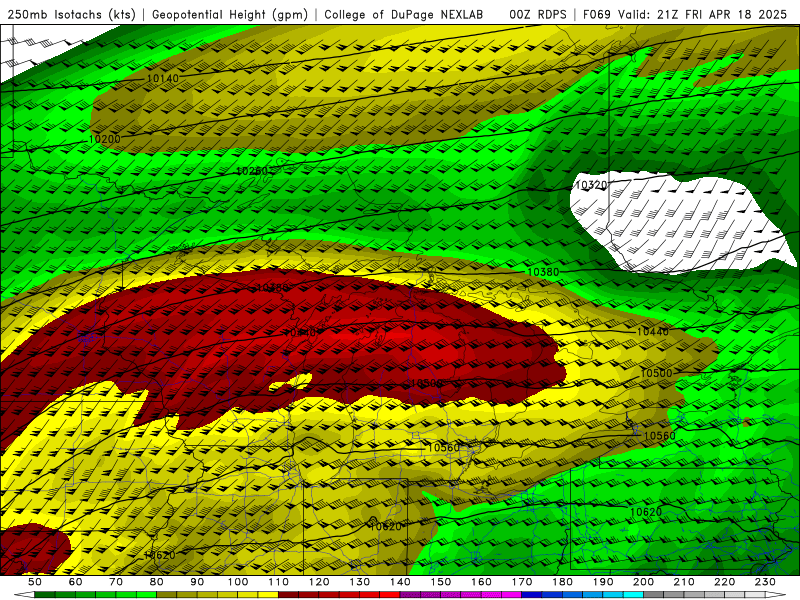Viewport: 800px width, 600px height.
Task: Click the 90 knot color scale label
Action: [197, 582]
